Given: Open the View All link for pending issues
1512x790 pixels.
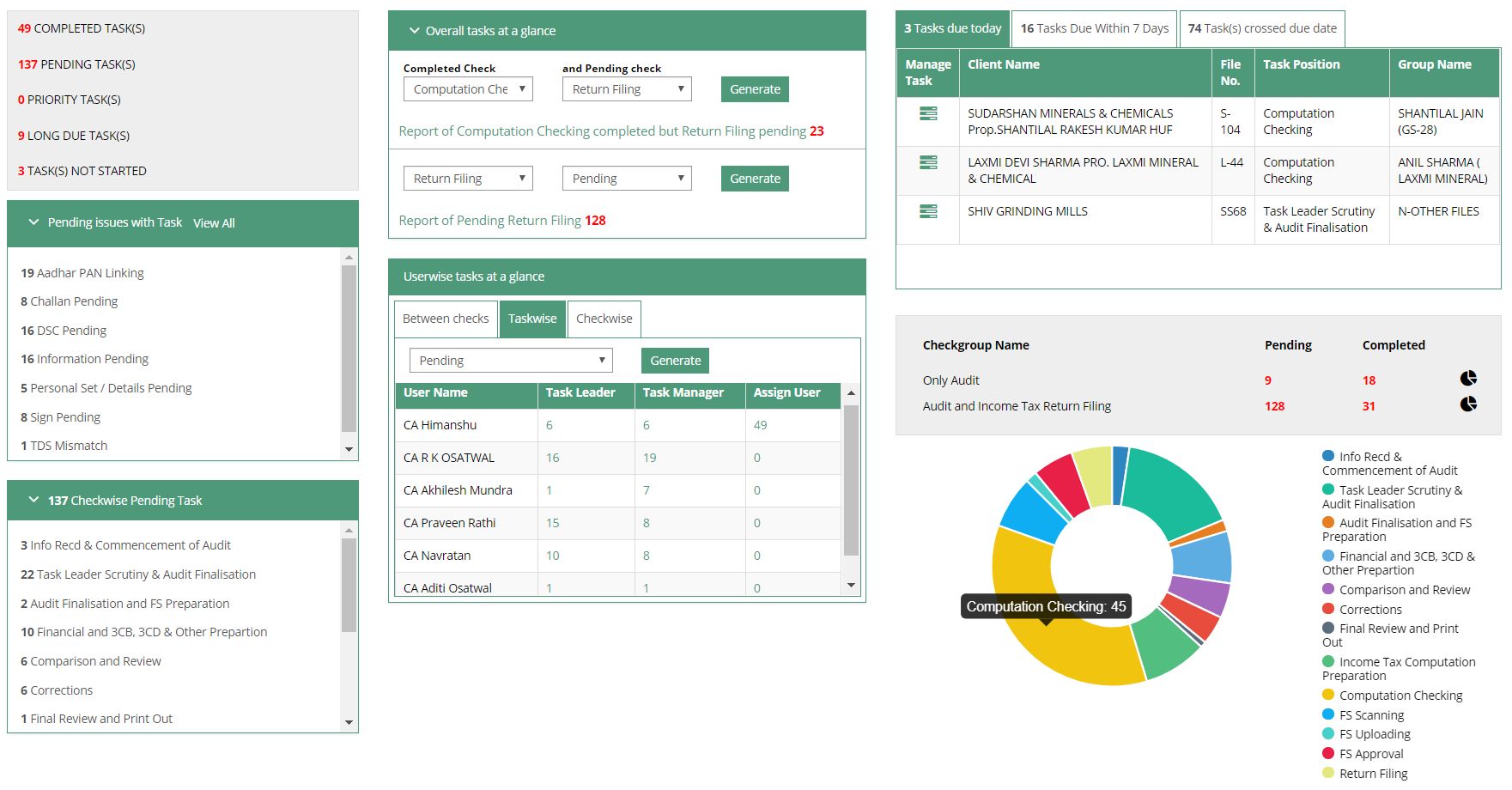Looking at the screenshot, I should click(x=213, y=222).
